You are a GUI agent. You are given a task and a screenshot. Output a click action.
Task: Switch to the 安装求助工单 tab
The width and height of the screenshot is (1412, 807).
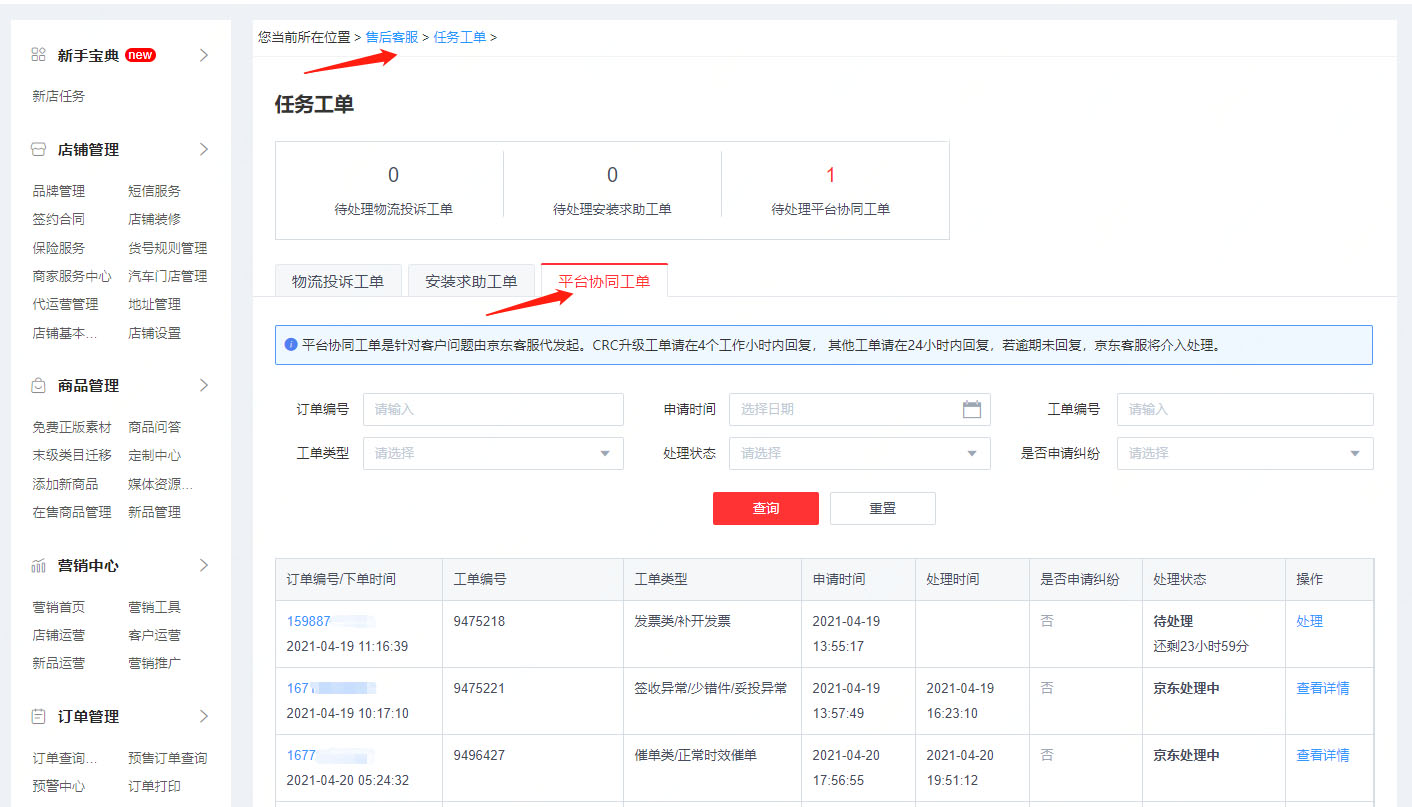pos(471,281)
